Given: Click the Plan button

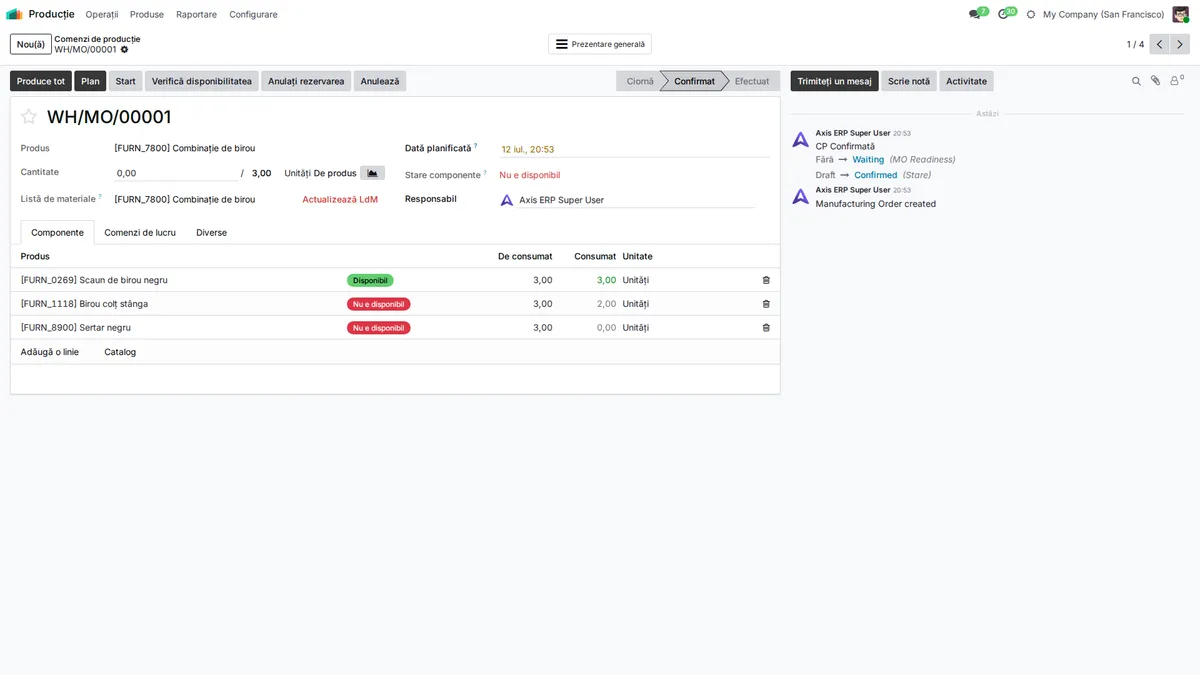Looking at the screenshot, I should point(90,81).
